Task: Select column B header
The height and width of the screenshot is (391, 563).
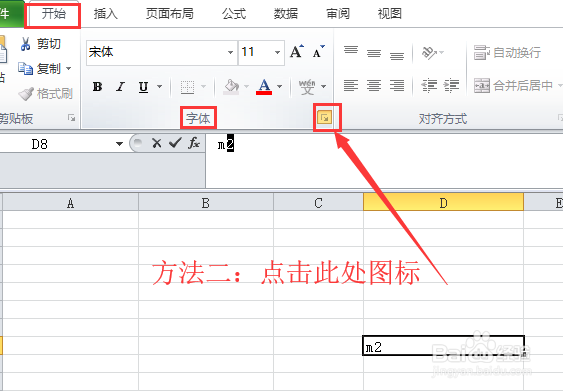Action: click(x=205, y=203)
